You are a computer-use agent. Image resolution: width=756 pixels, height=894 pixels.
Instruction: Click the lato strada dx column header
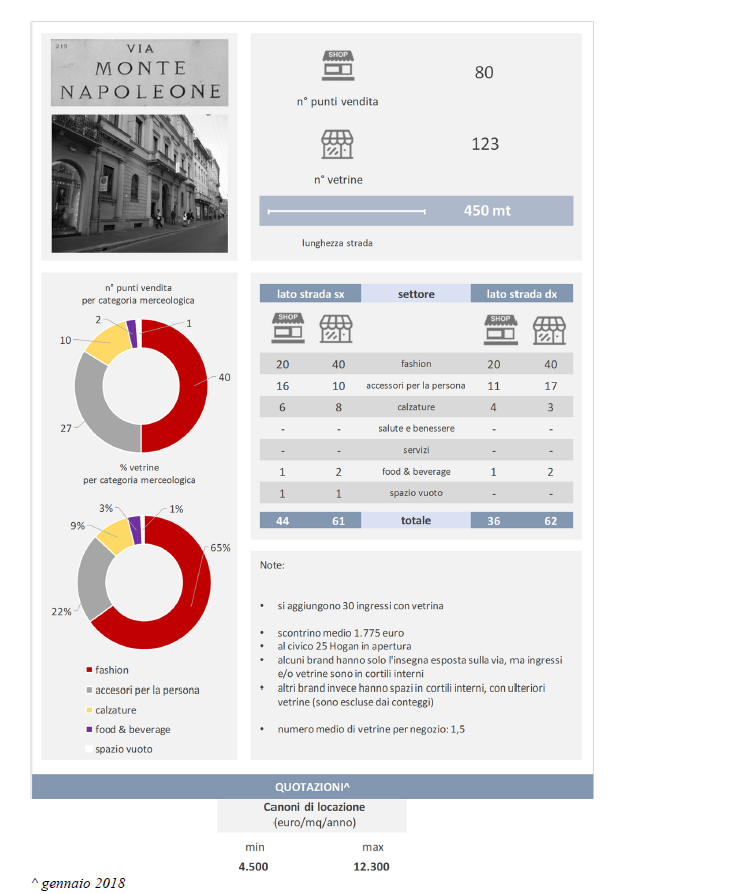click(x=522, y=294)
